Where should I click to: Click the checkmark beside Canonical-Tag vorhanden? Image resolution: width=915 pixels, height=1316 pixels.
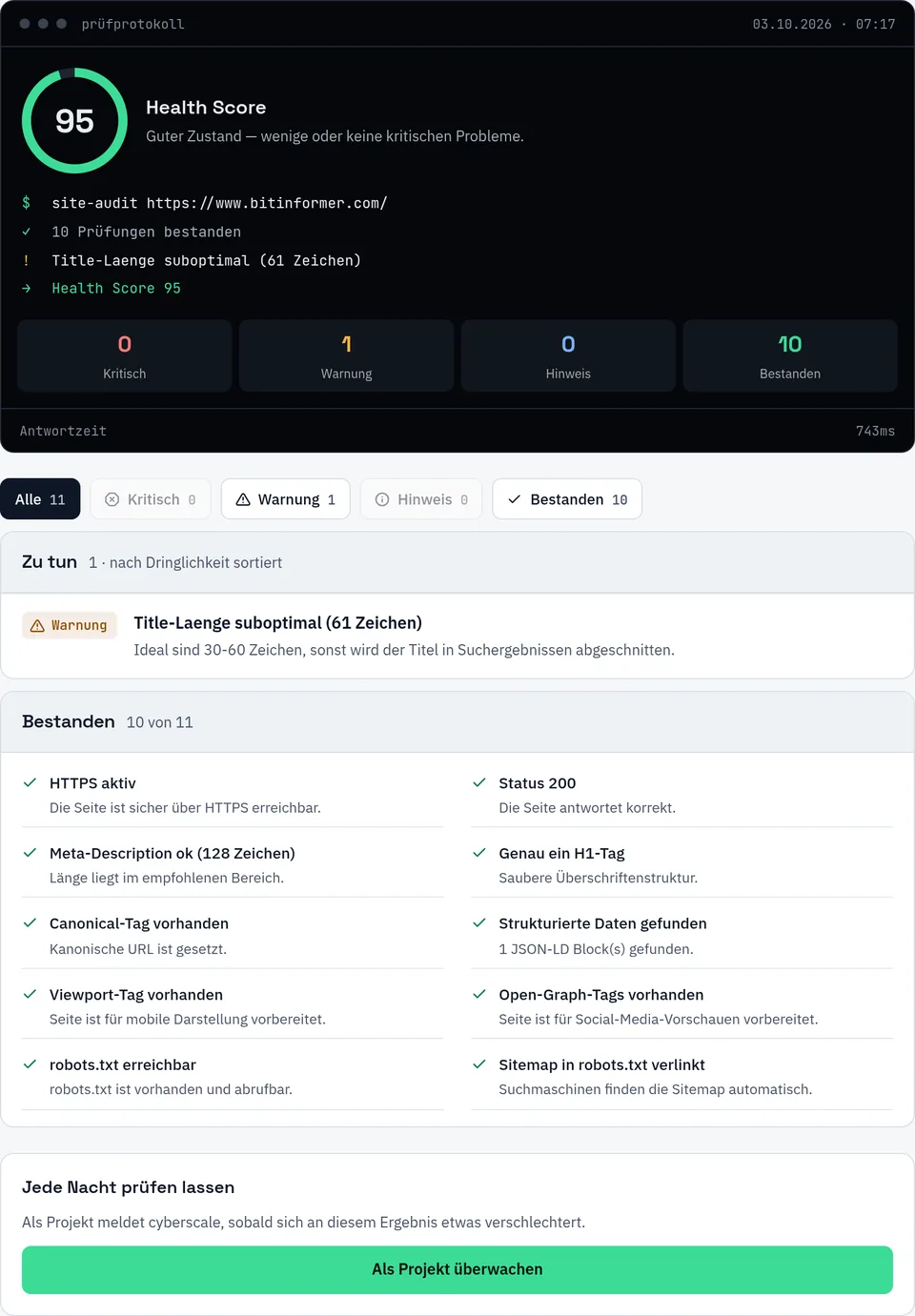pos(30,923)
